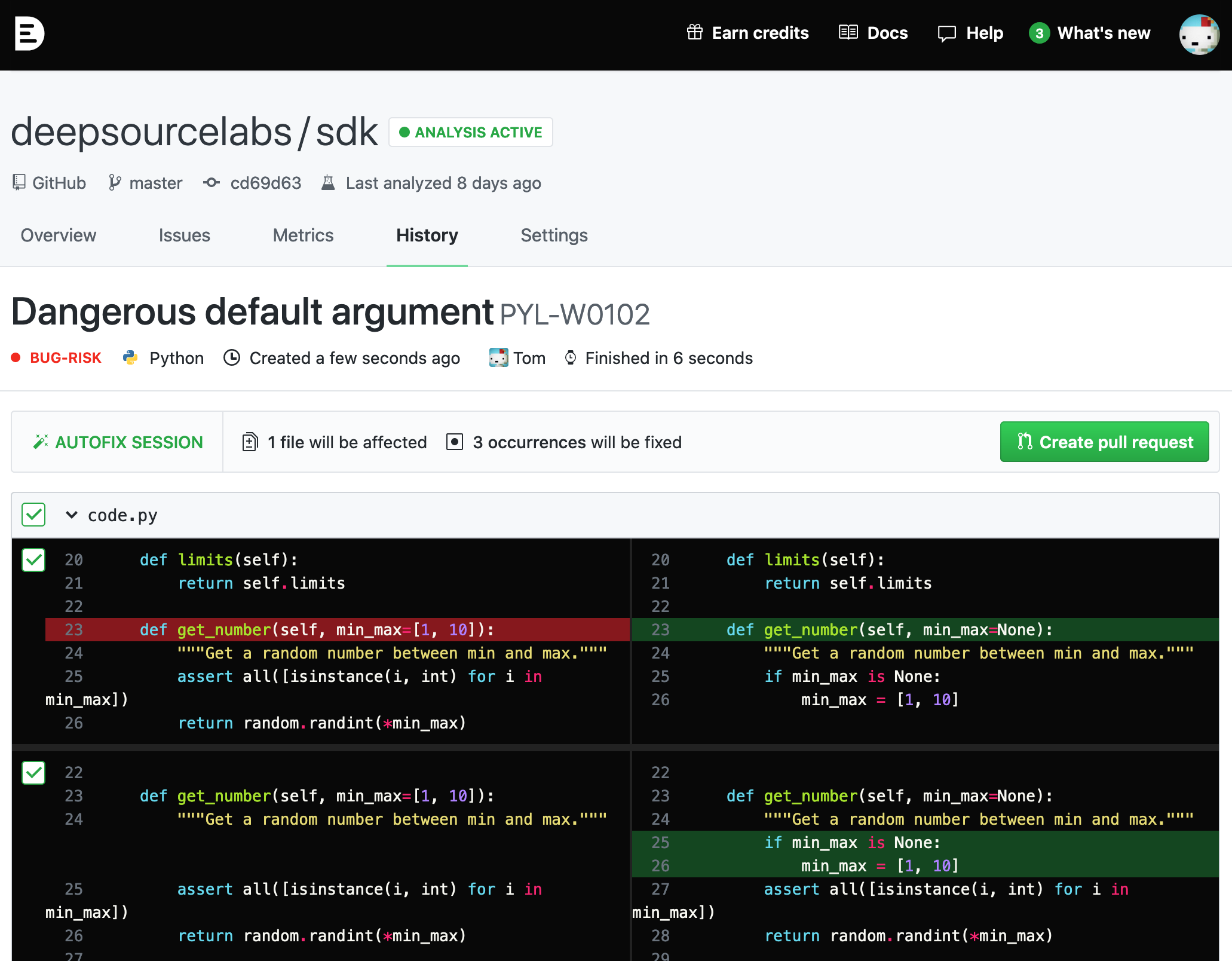Uncheck the second diff hunk checkbox
1232x961 pixels.
[33, 773]
